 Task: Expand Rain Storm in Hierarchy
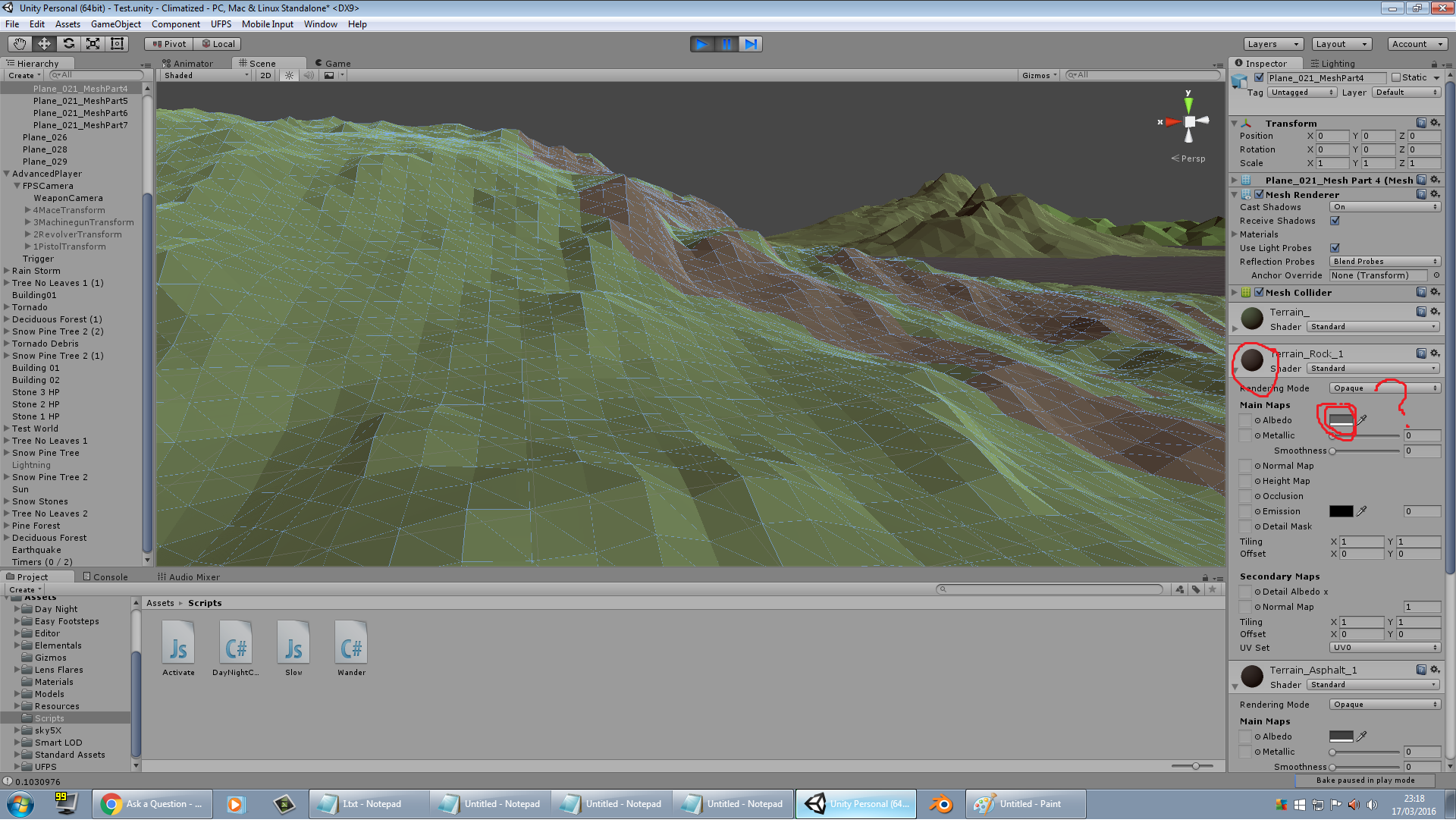[7, 271]
